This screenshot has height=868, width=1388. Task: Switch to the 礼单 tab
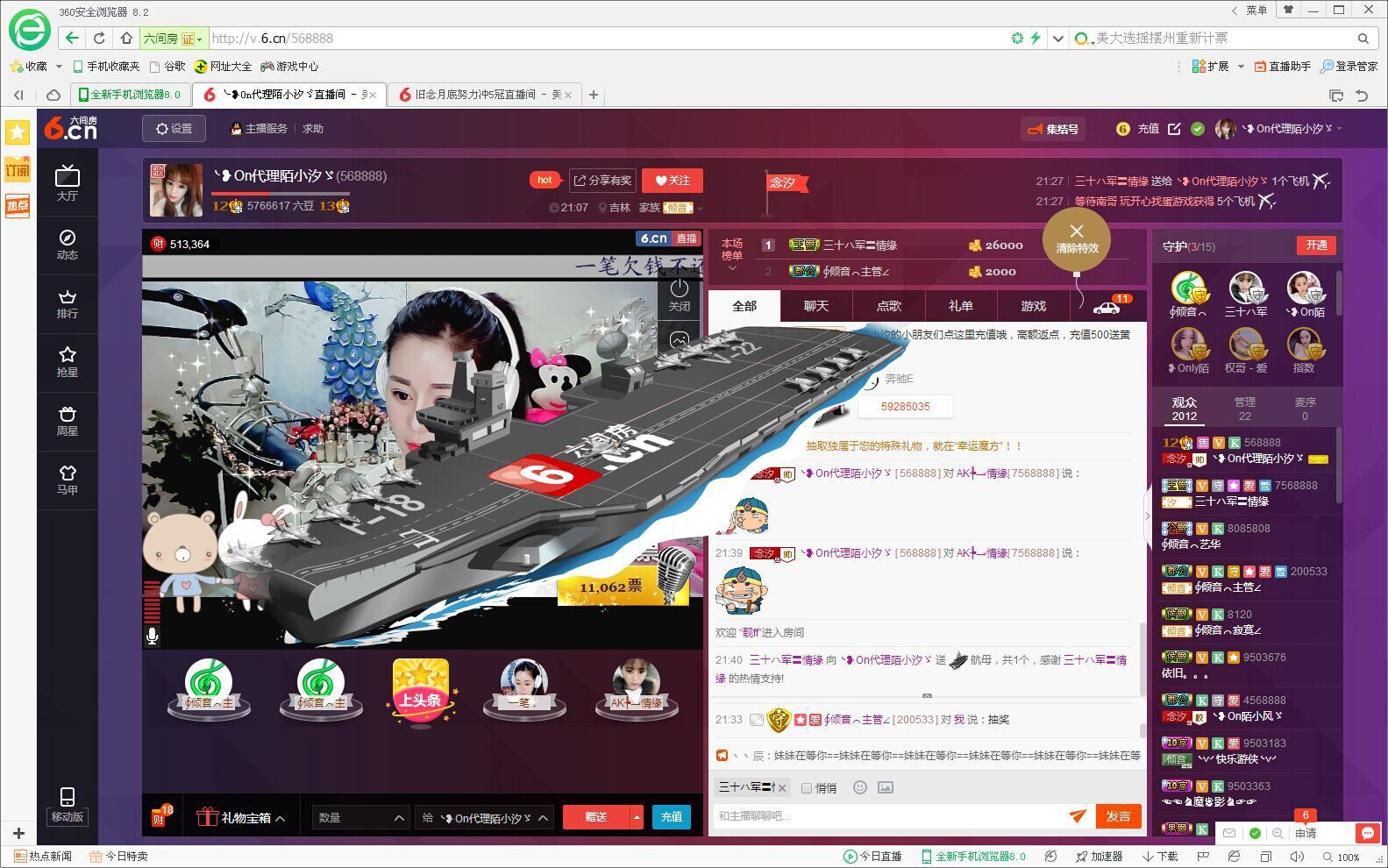coord(961,305)
